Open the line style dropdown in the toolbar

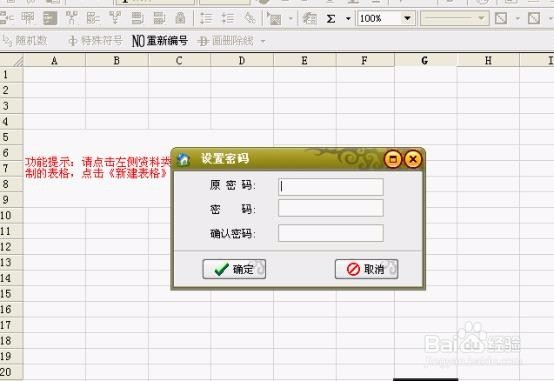481,18
